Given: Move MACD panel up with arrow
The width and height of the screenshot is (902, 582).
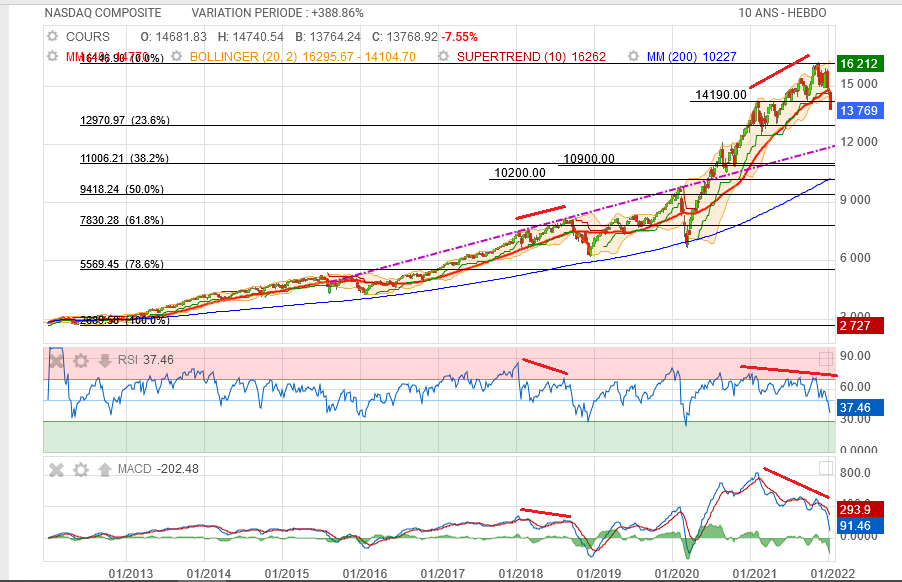Looking at the screenshot, I should click(105, 470).
